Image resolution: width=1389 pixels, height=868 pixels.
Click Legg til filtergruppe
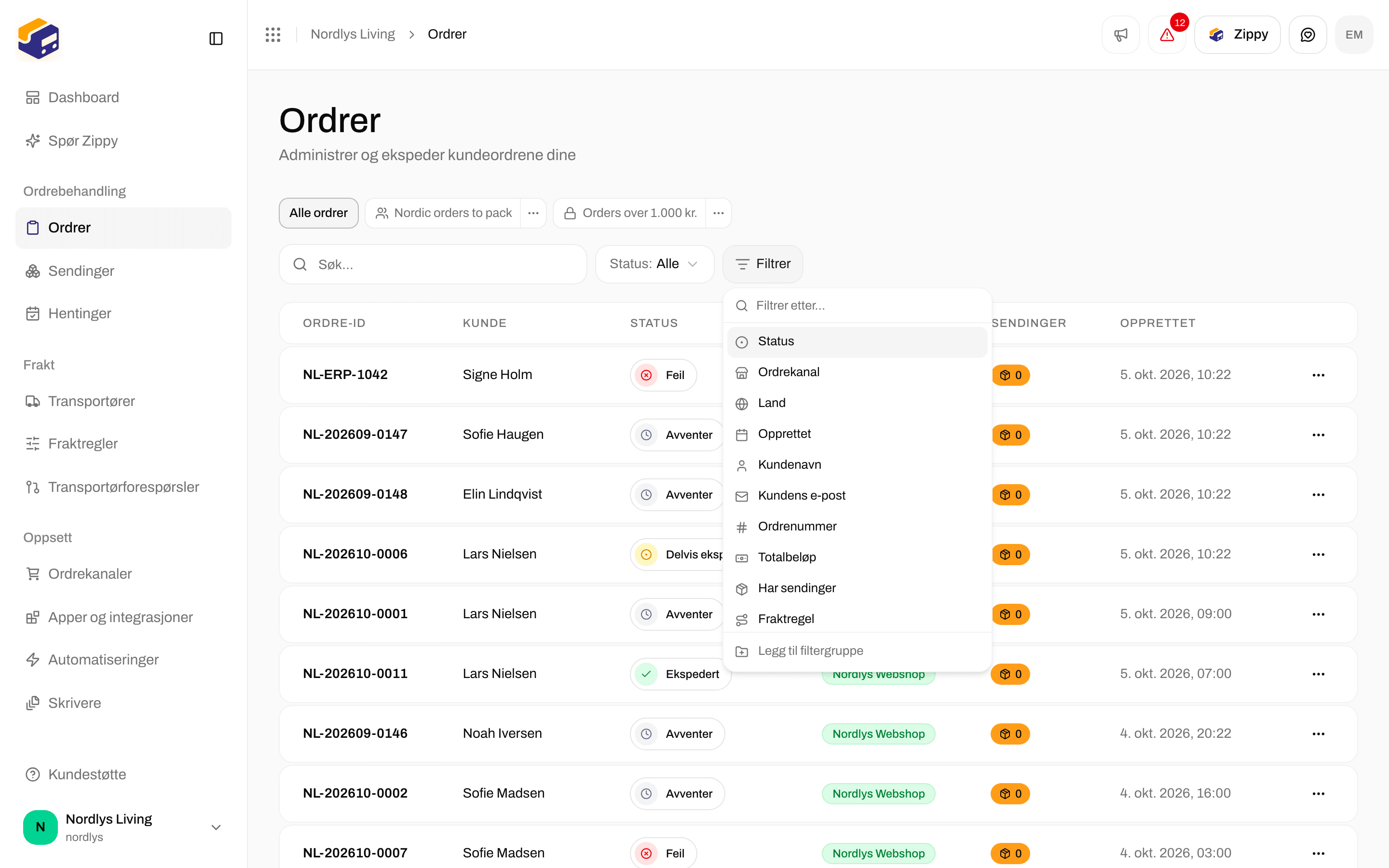[858, 651]
